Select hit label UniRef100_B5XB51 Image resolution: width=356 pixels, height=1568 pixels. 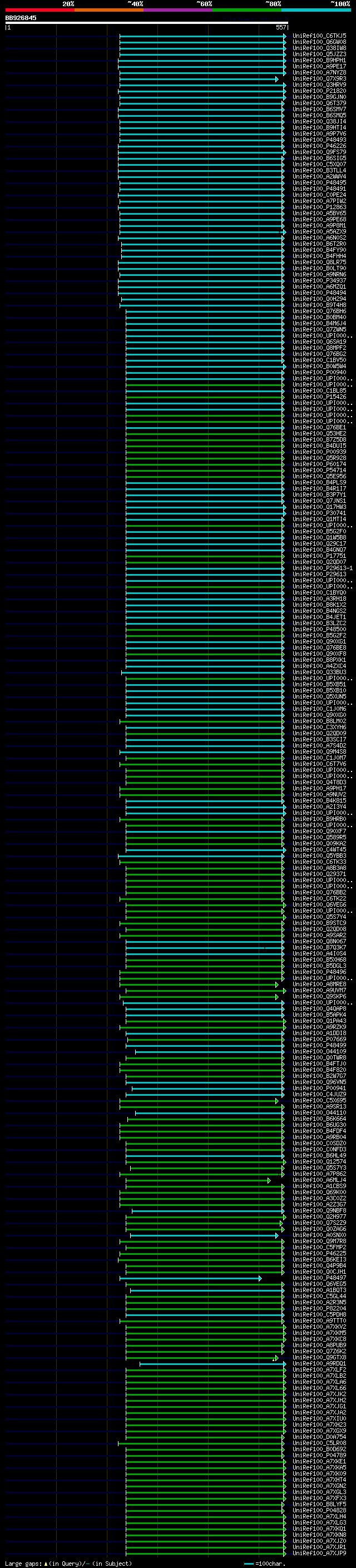click(319, 684)
